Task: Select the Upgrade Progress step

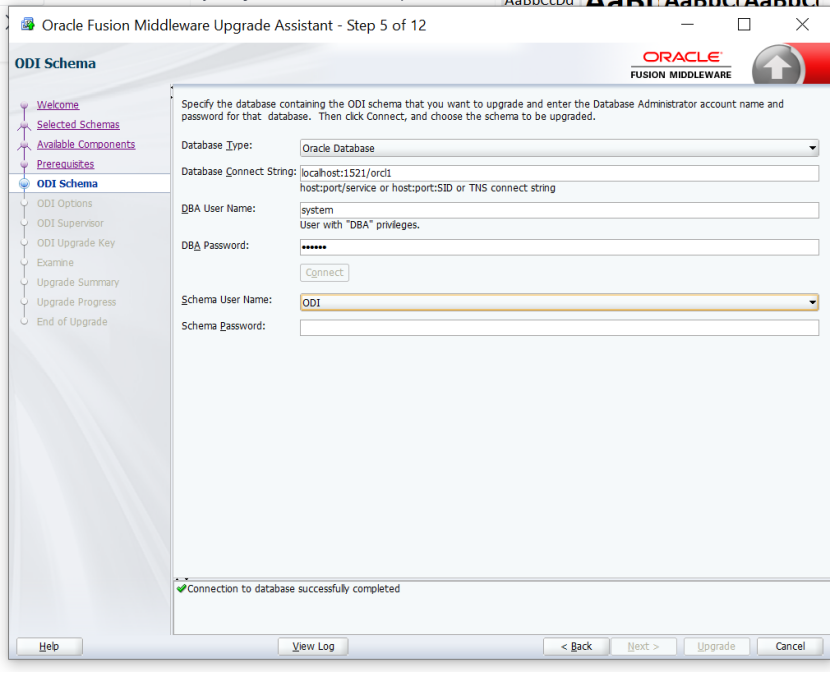Action: (76, 302)
